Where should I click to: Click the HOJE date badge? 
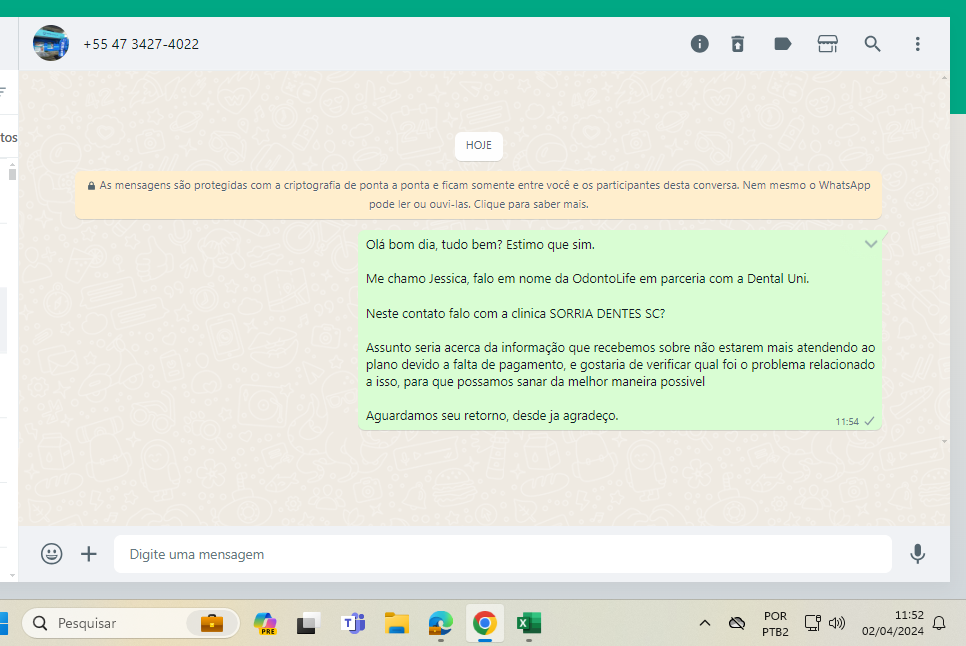pyautogui.click(x=479, y=145)
